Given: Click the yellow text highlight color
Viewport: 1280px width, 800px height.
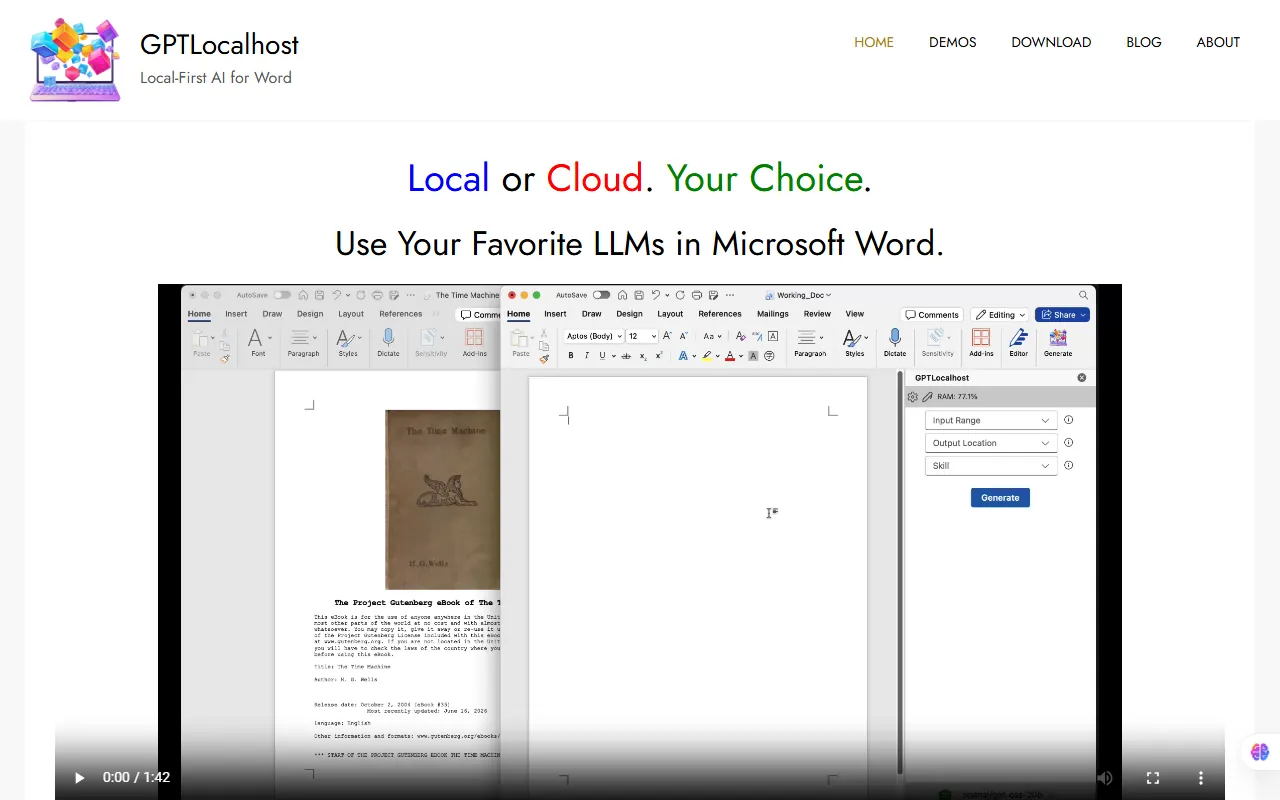Looking at the screenshot, I should coord(707,356).
